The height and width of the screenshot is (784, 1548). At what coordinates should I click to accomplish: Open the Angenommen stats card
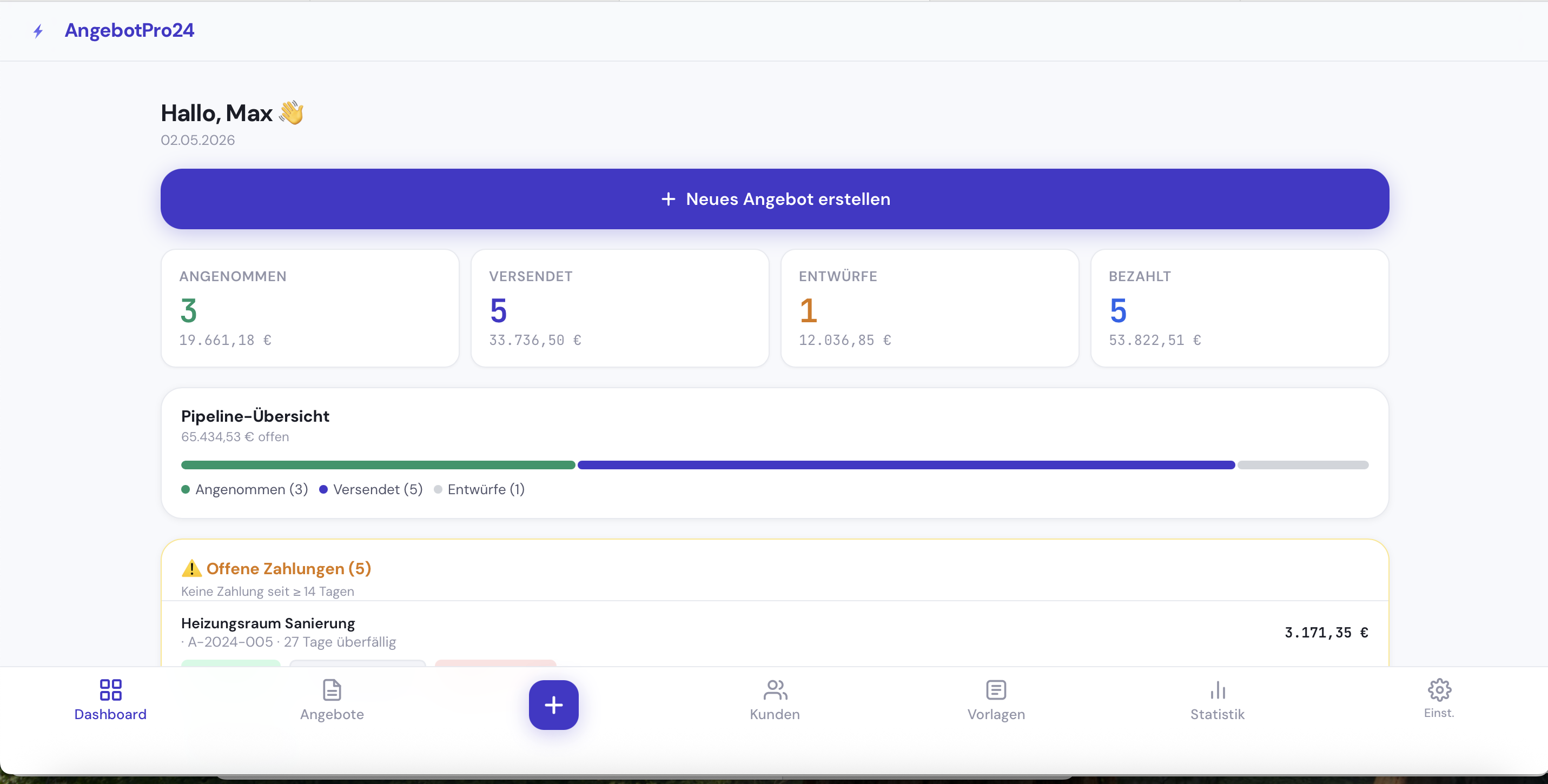coord(309,308)
